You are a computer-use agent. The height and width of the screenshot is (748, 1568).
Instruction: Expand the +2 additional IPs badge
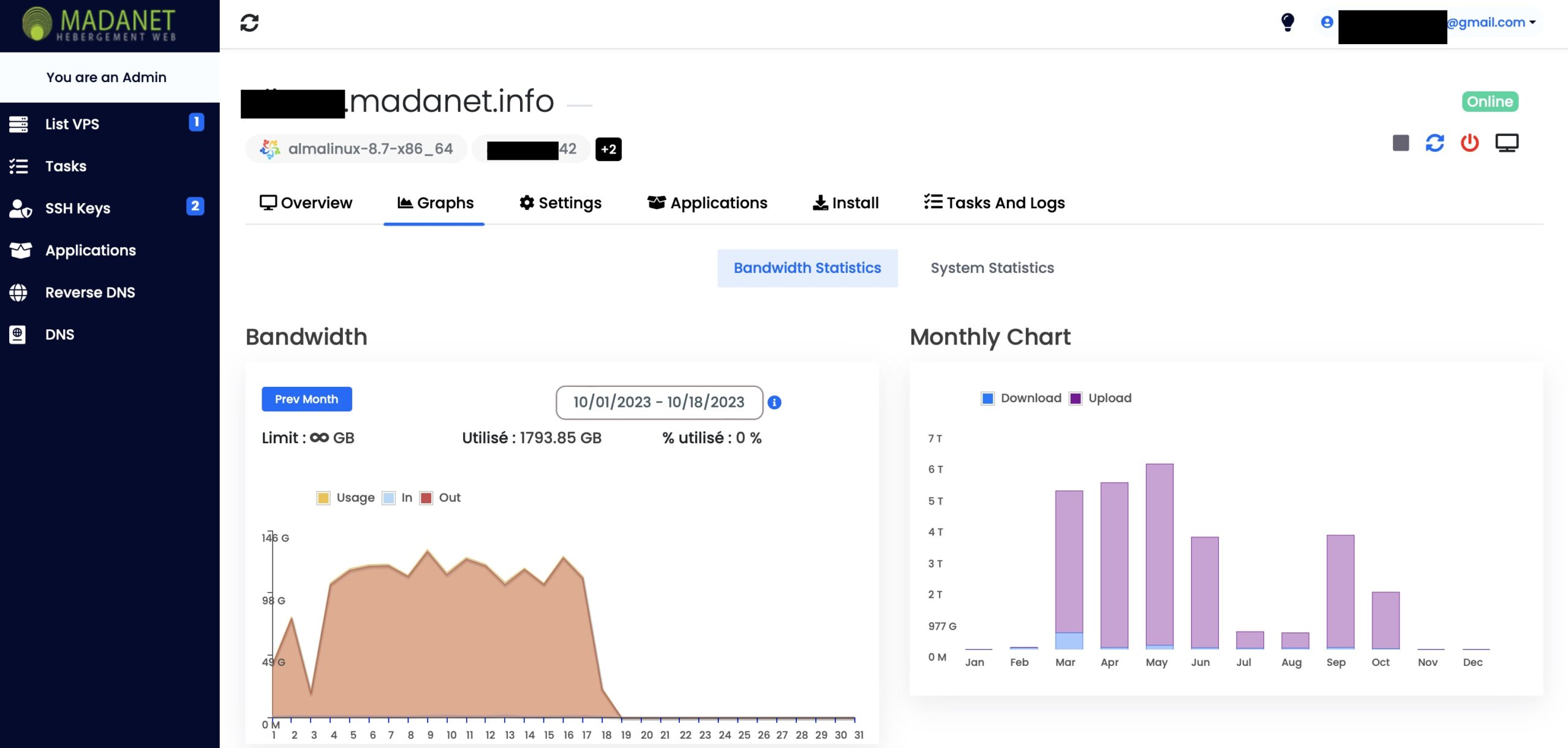[608, 149]
